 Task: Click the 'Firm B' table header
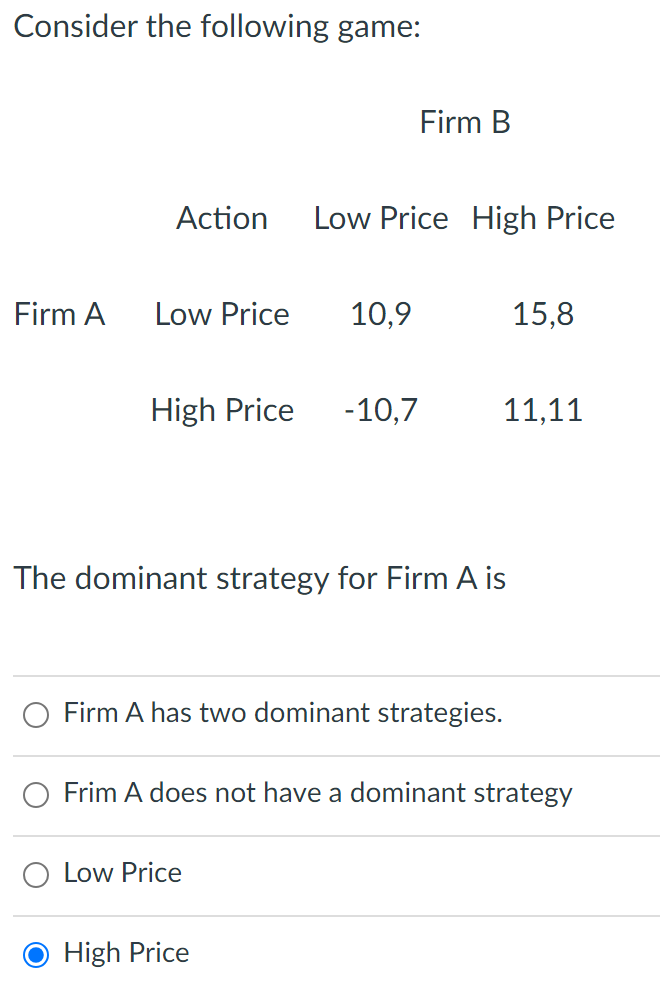[465, 122]
